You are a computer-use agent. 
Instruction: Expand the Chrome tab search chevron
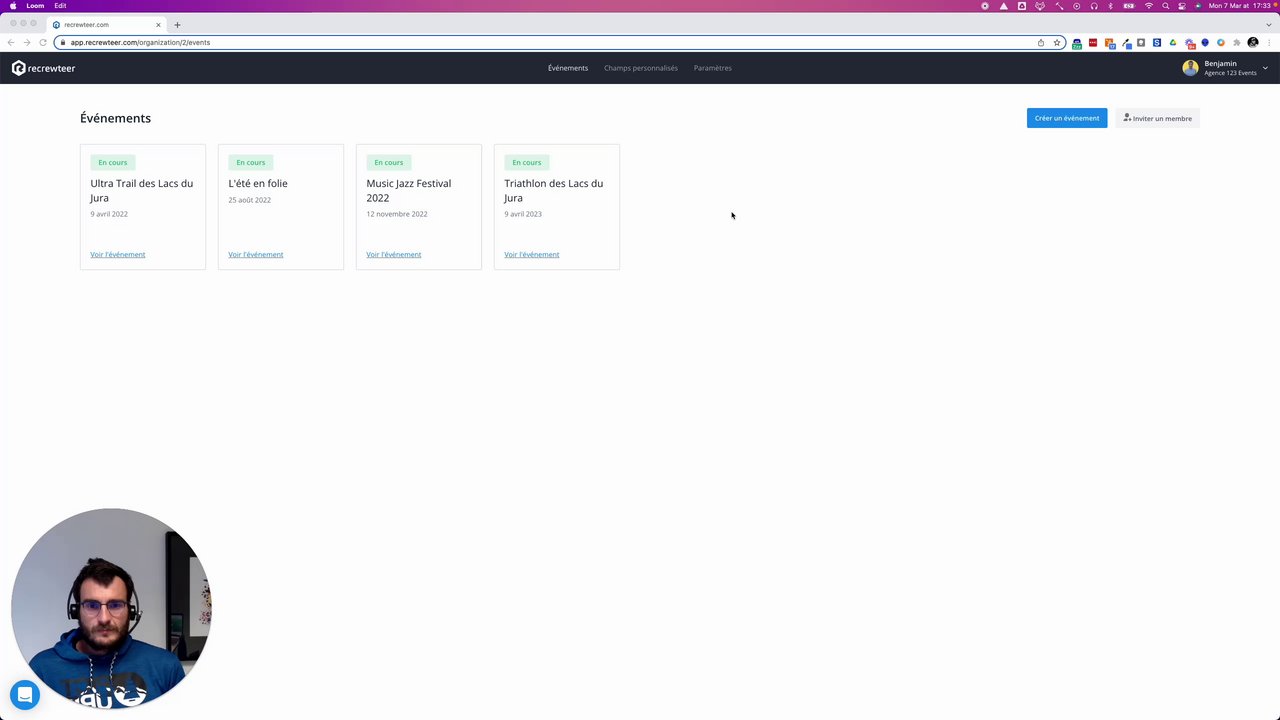(1269, 24)
